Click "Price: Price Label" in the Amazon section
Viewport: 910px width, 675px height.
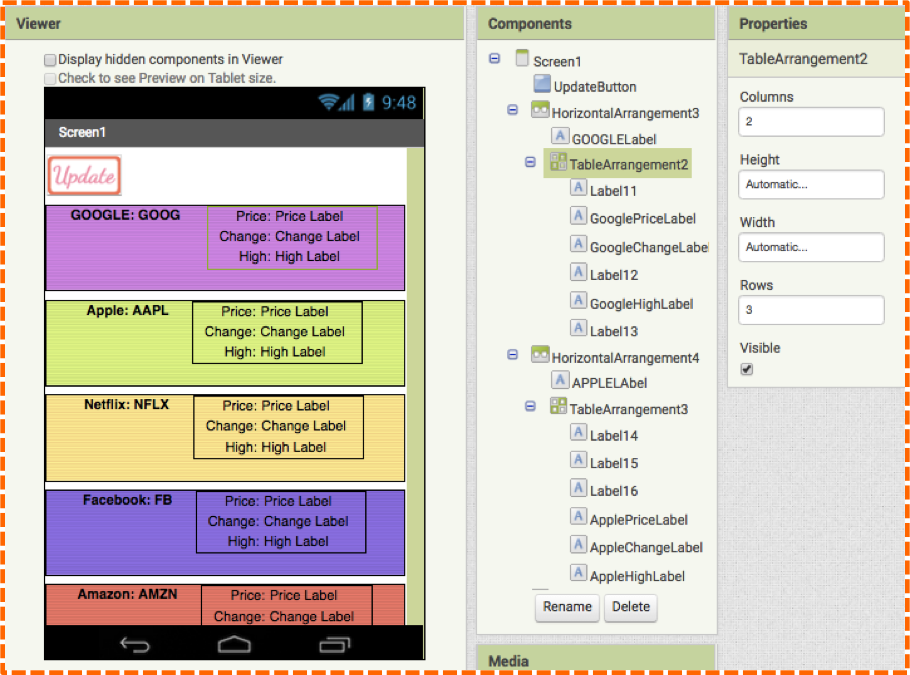coord(284,595)
